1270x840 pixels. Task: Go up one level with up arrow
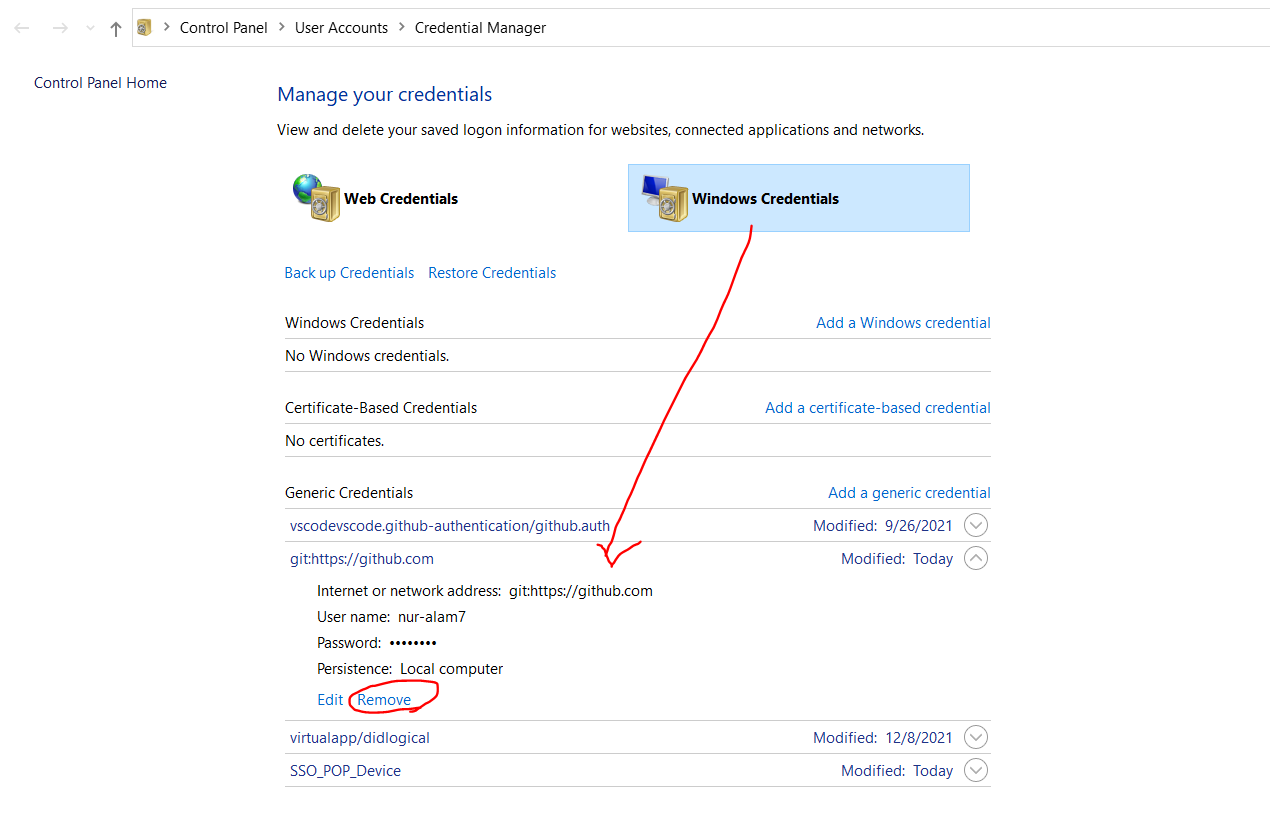[x=116, y=28]
